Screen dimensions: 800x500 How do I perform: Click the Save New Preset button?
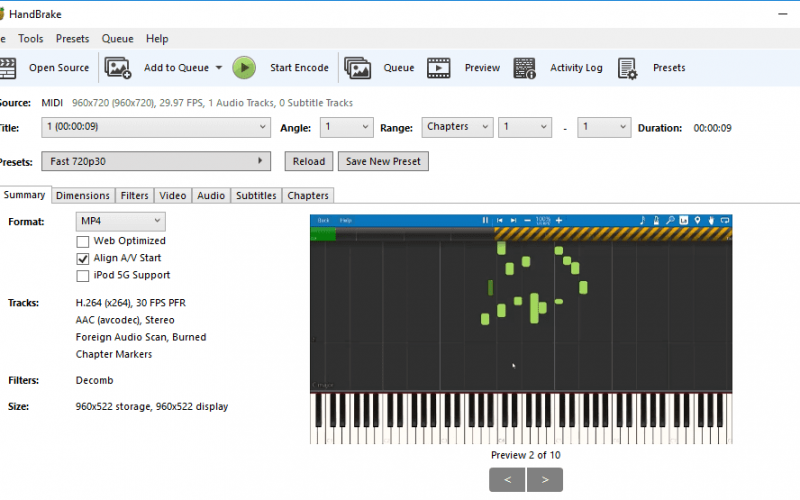pos(383,161)
